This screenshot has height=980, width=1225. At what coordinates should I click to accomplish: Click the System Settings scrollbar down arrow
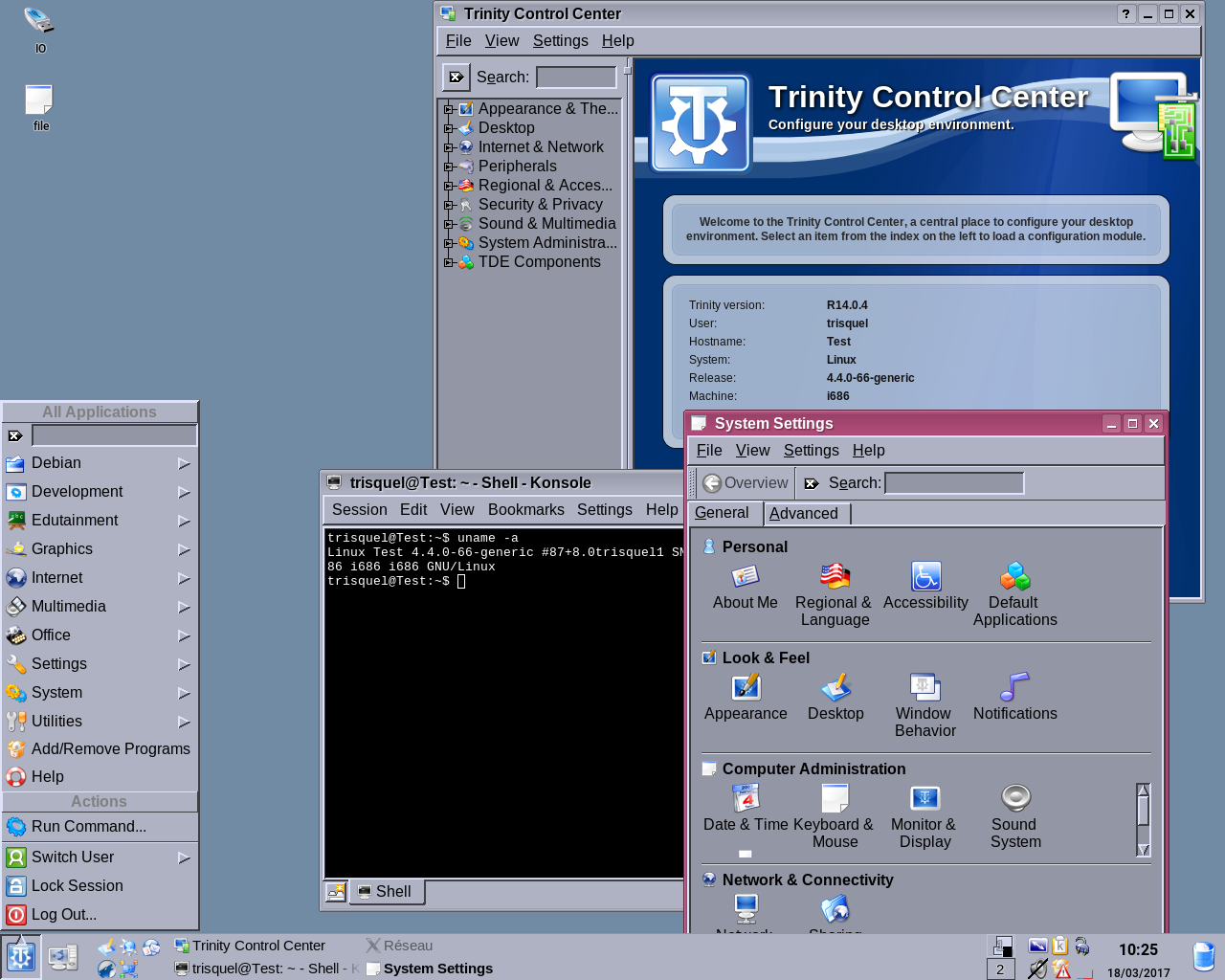click(x=1143, y=850)
